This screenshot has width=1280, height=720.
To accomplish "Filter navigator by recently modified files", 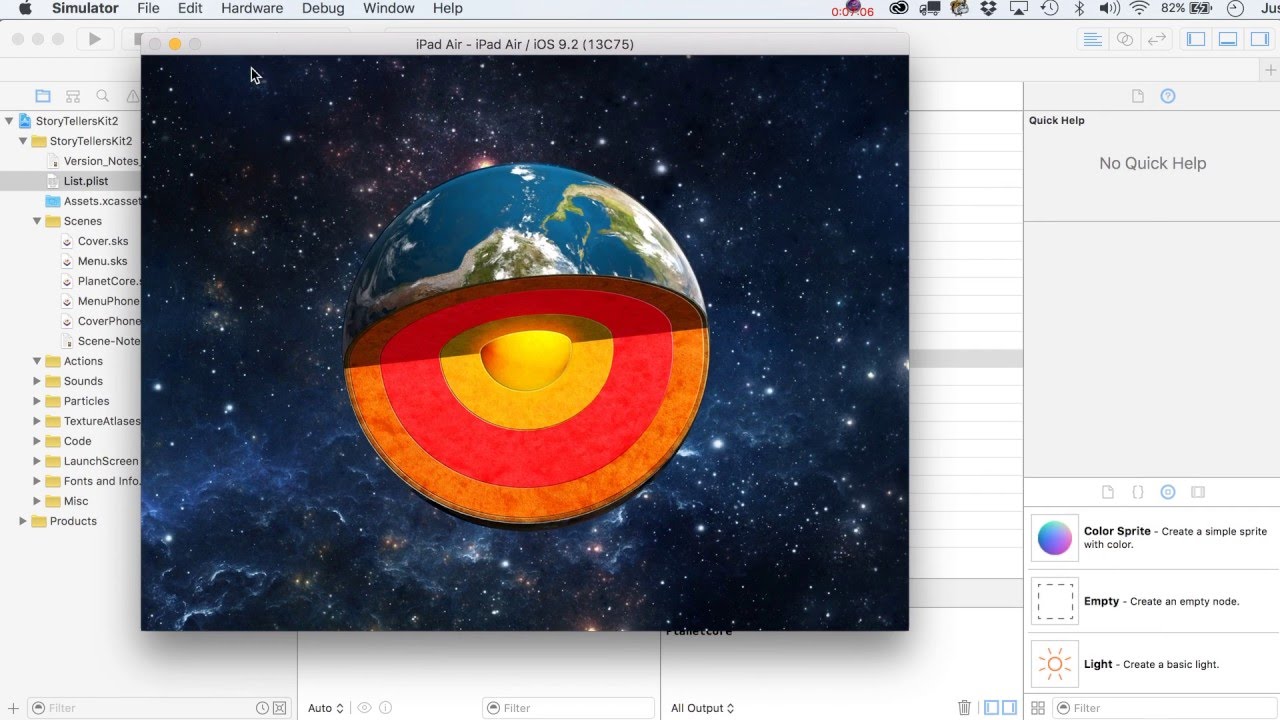I will point(262,708).
